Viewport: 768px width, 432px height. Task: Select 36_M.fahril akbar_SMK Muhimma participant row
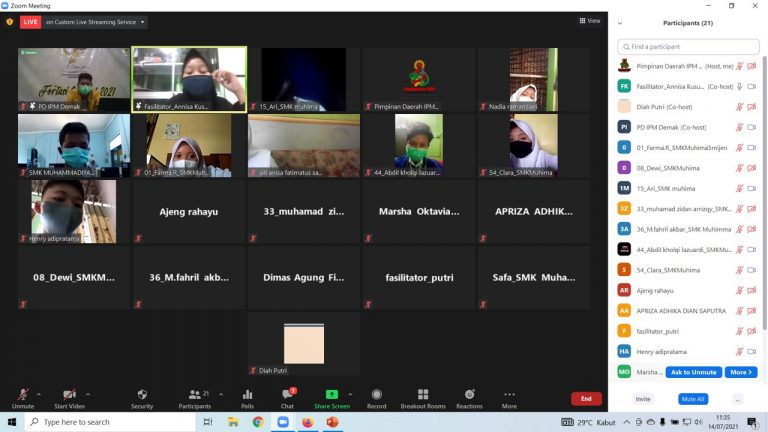tap(687, 229)
